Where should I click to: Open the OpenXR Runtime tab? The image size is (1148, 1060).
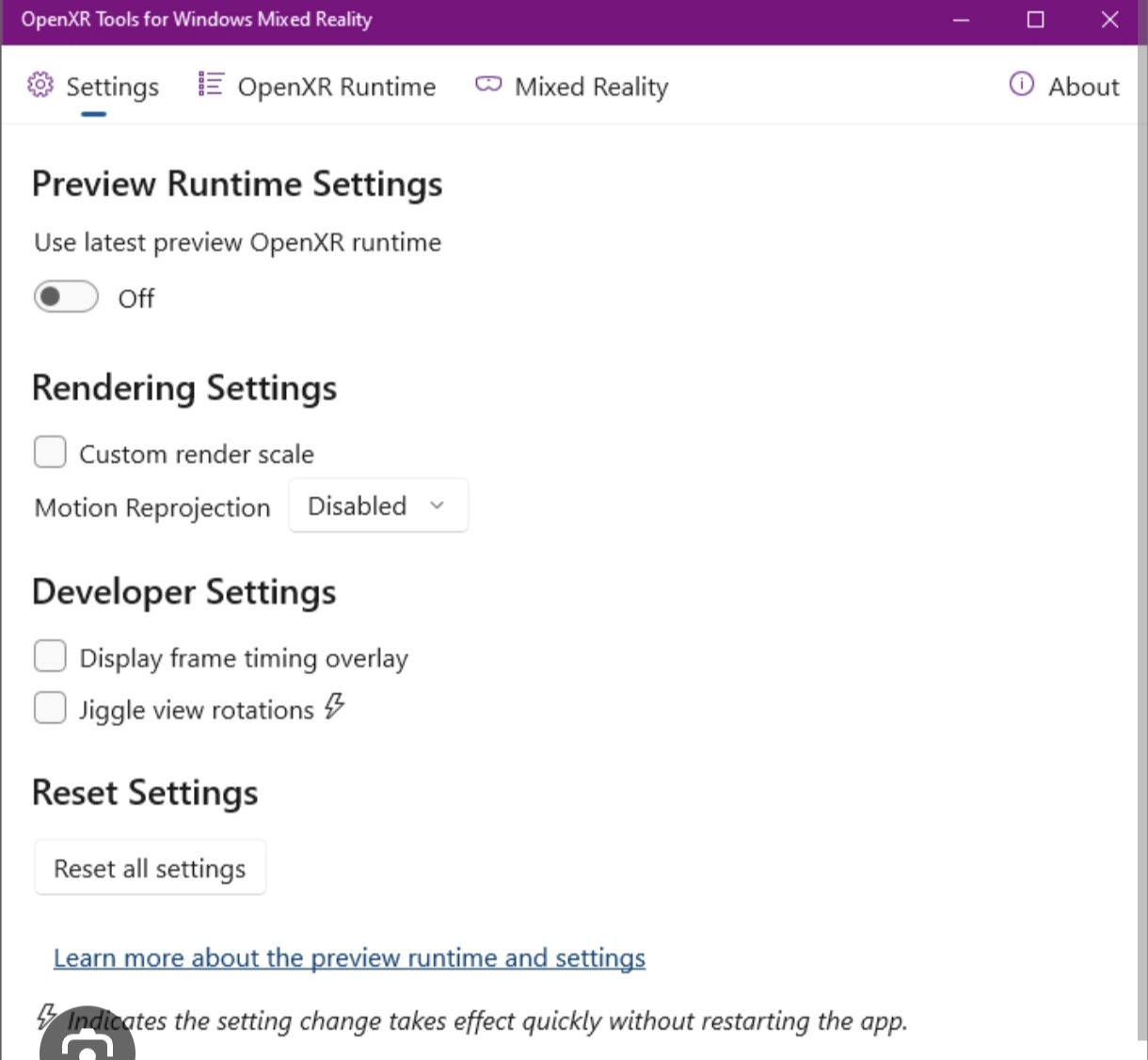tap(317, 87)
